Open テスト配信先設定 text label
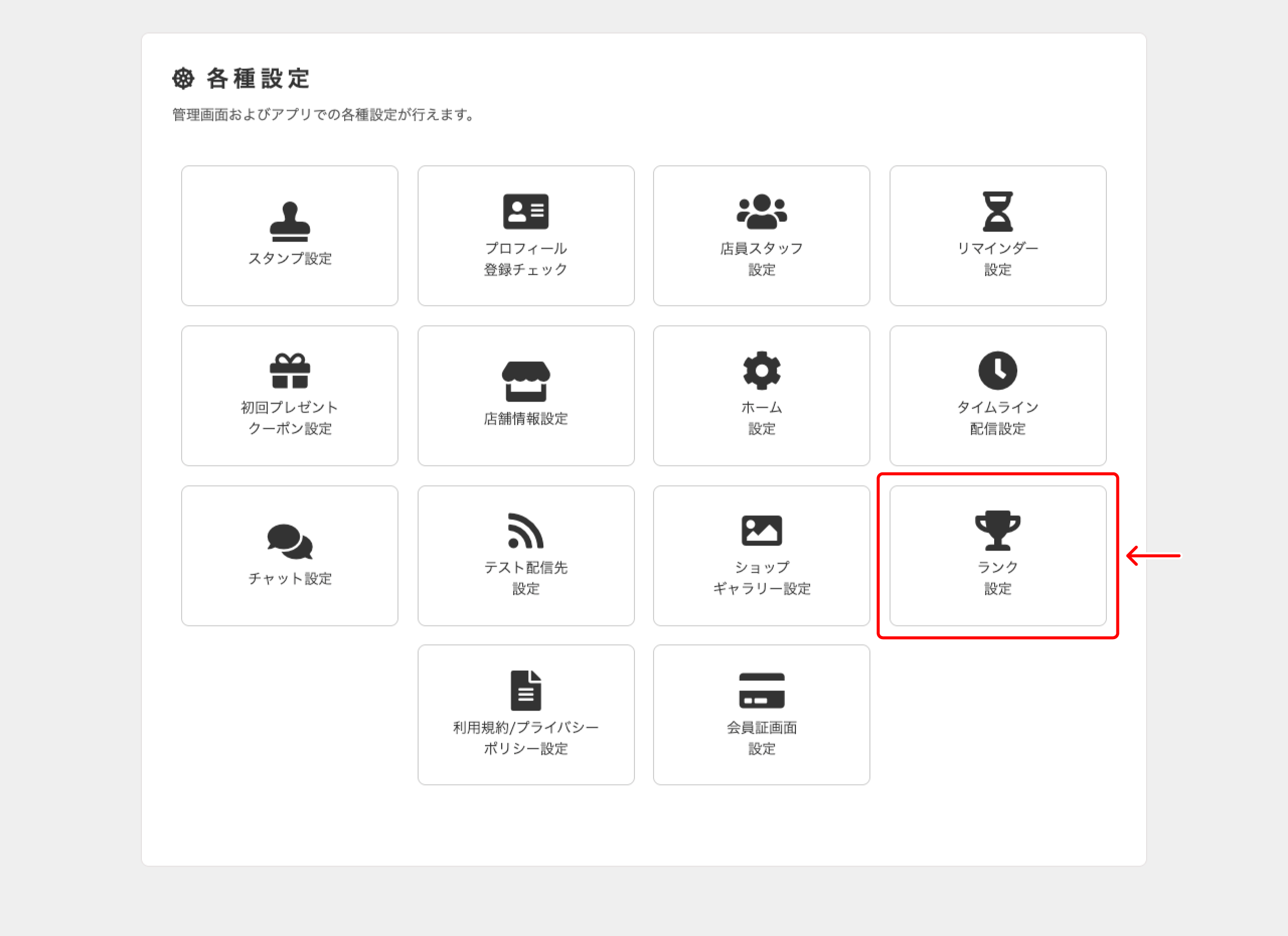The height and width of the screenshot is (936, 1288). click(526, 578)
